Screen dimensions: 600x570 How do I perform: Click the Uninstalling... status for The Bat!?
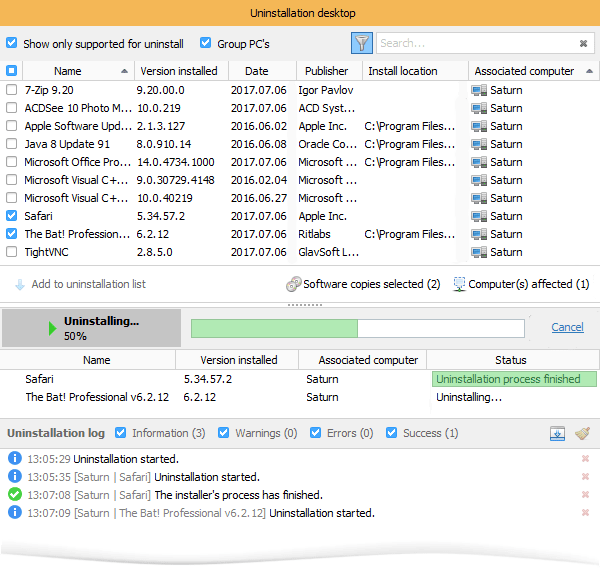pyautogui.click(x=469, y=397)
